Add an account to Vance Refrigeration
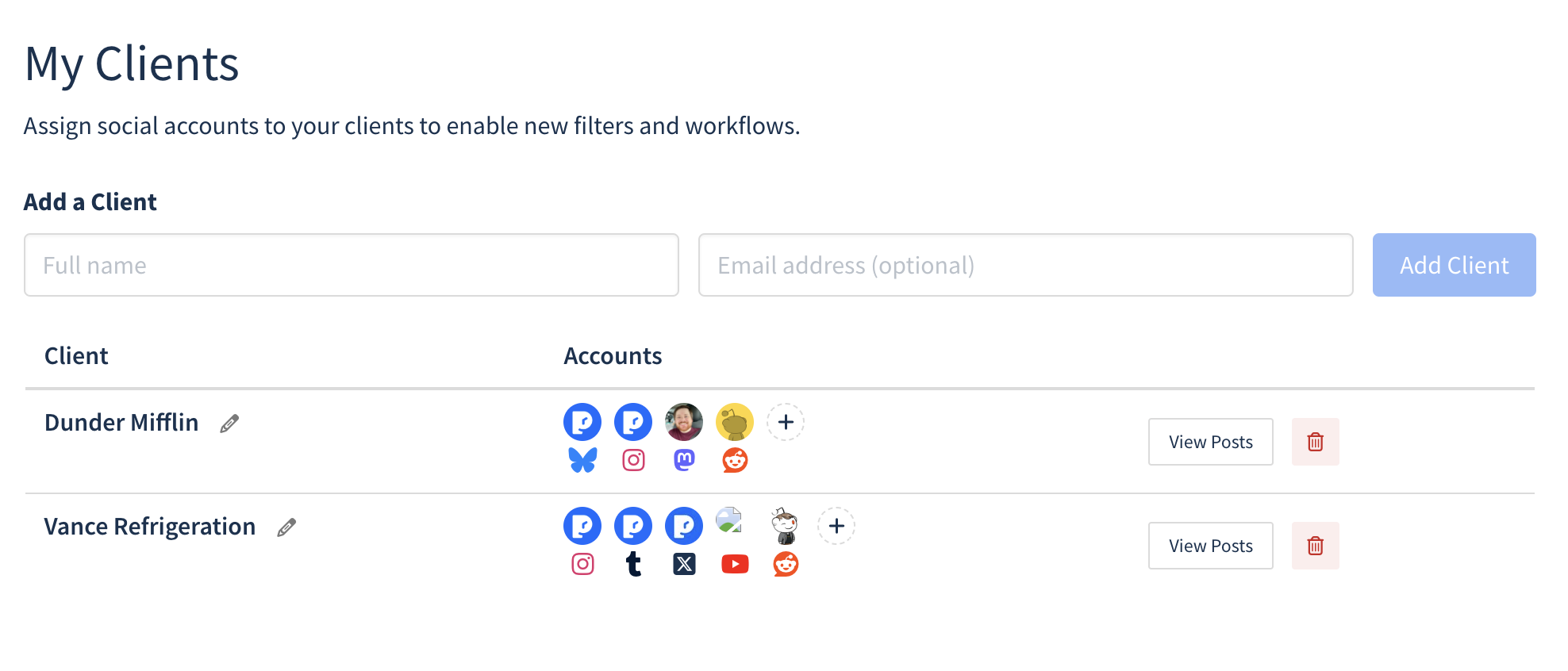Viewport: 1568px width, 671px height. (x=836, y=526)
